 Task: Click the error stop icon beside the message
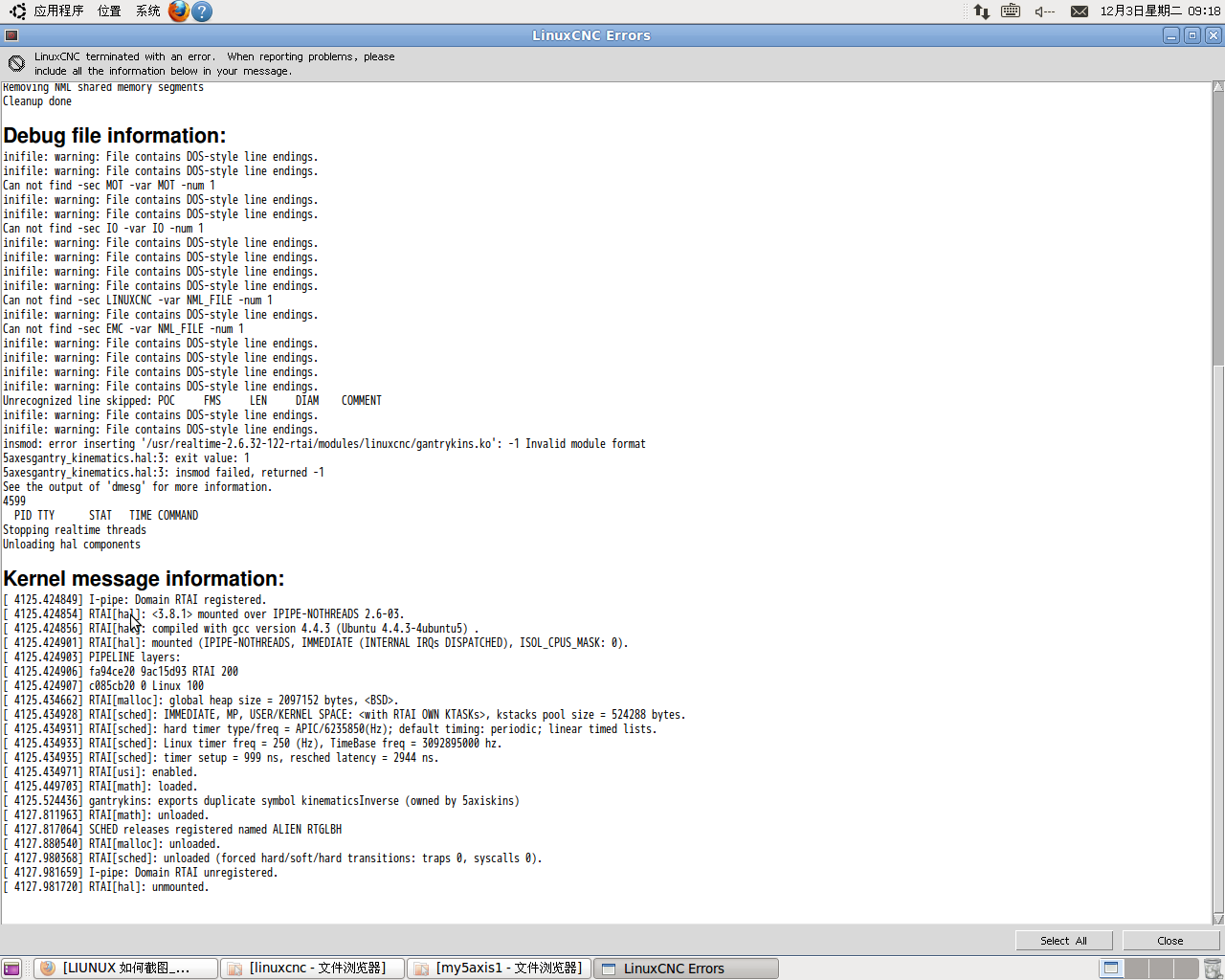click(16, 63)
